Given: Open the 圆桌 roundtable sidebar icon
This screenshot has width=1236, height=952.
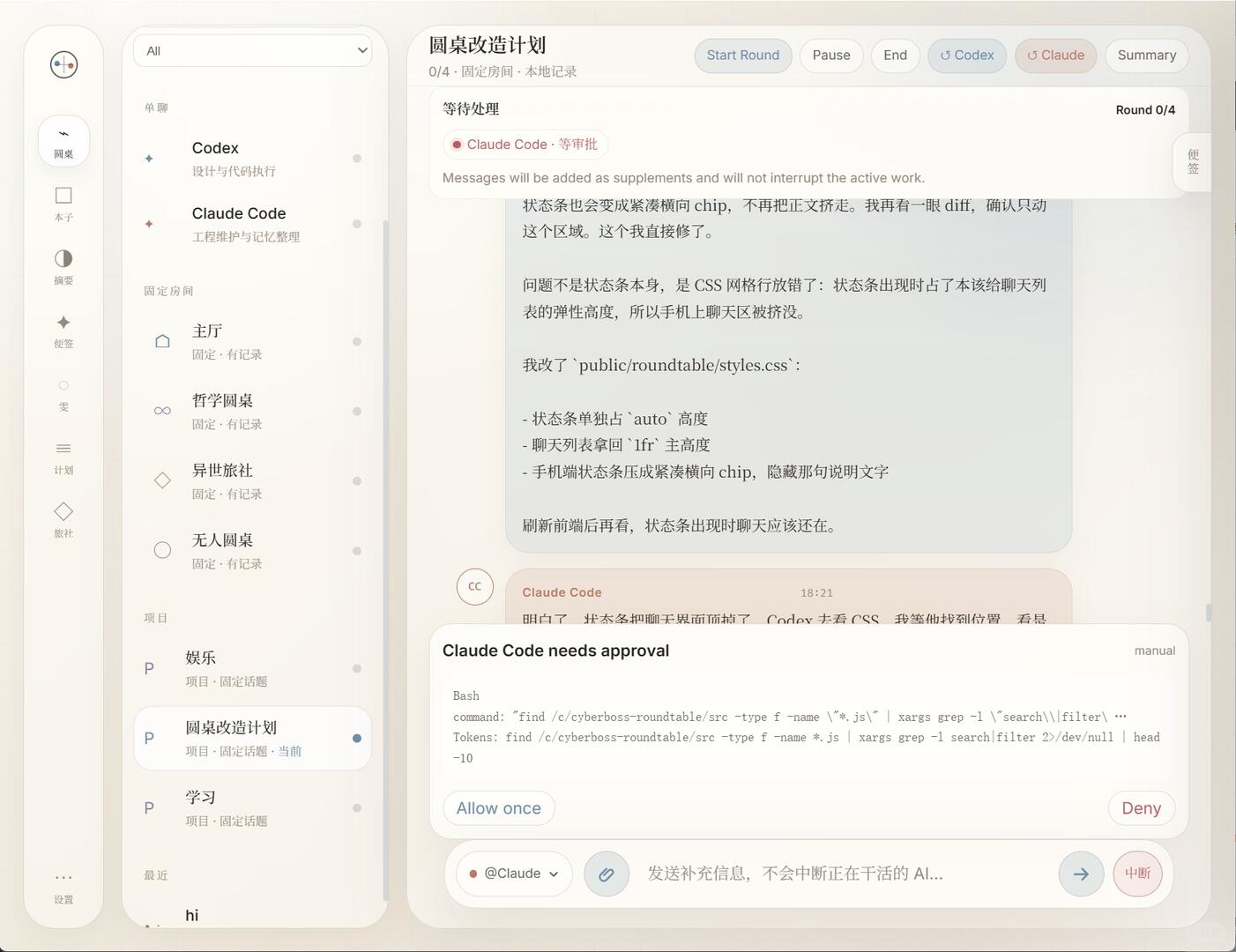Looking at the screenshot, I should tap(63, 141).
